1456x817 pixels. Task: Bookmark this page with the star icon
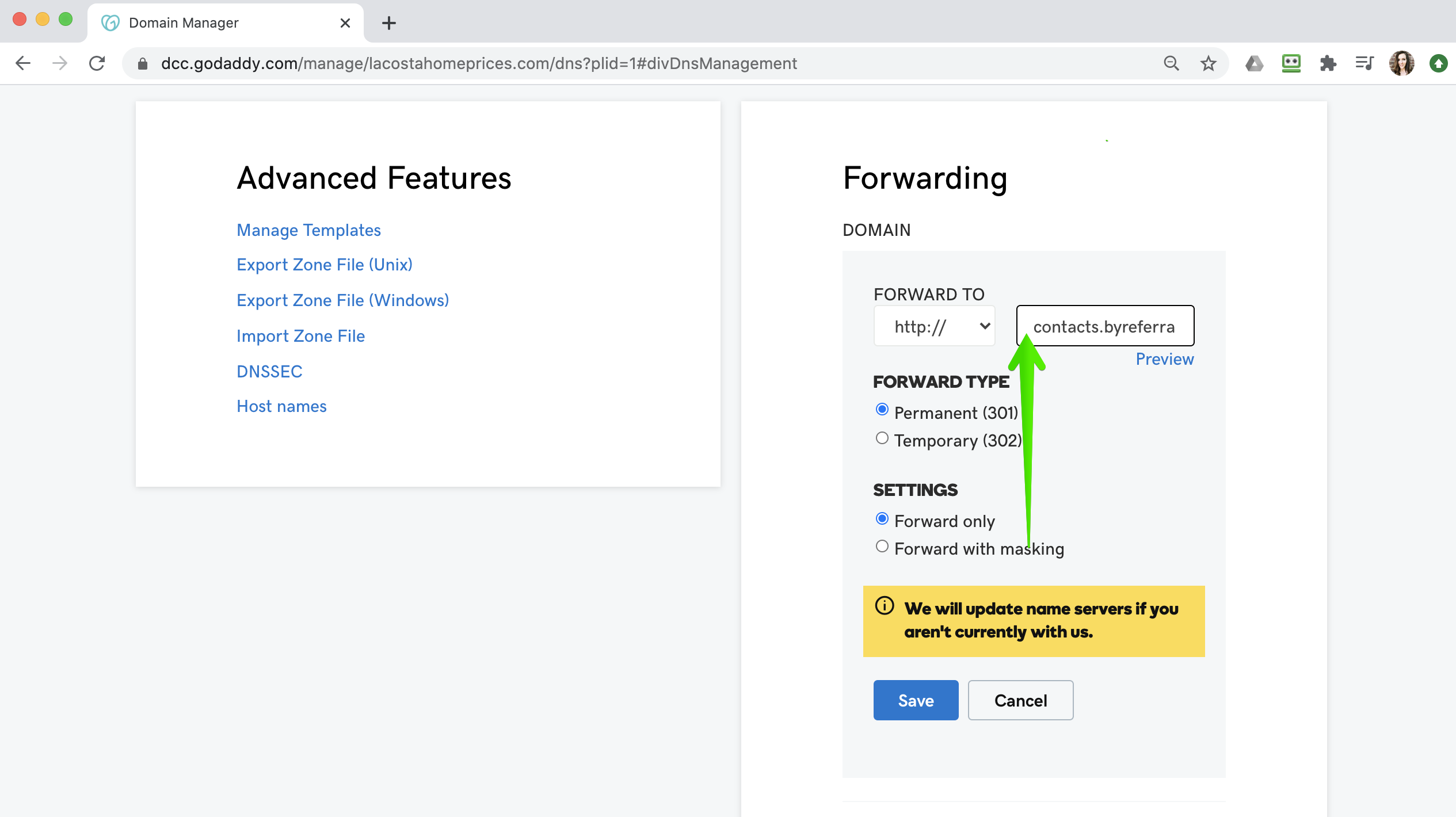coord(1208,63)
